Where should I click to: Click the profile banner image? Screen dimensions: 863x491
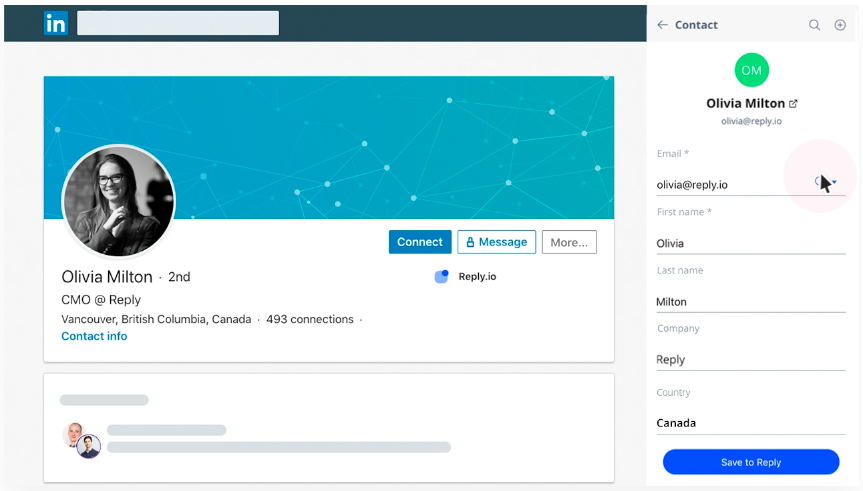coord(329,148)
